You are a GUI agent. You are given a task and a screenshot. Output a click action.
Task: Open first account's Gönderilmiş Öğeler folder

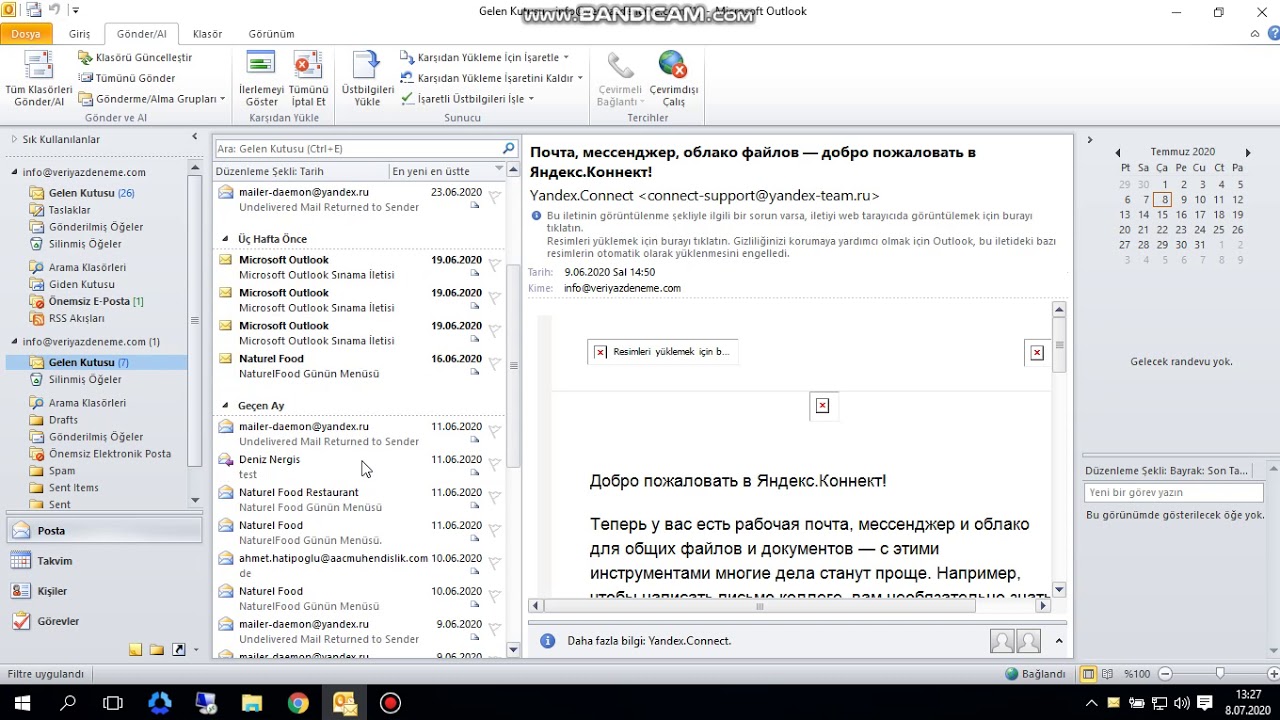(x=96, y=227)
